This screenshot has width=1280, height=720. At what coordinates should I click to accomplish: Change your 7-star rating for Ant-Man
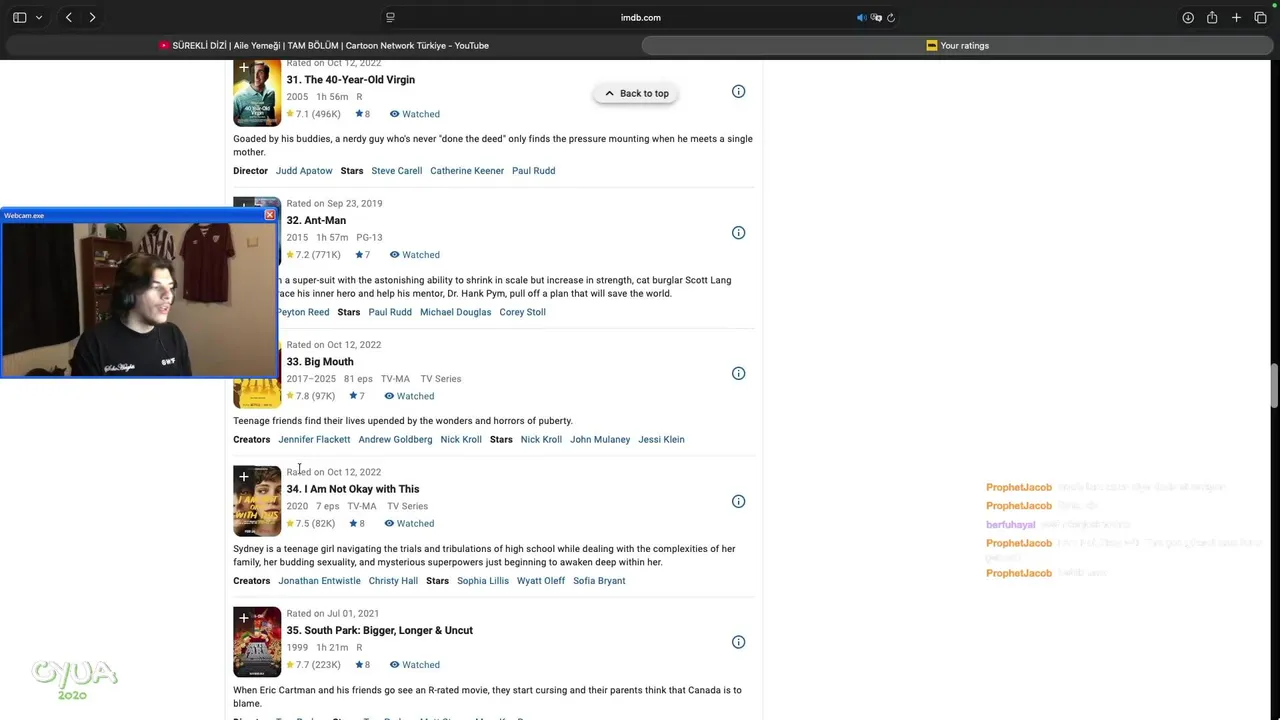362,255
